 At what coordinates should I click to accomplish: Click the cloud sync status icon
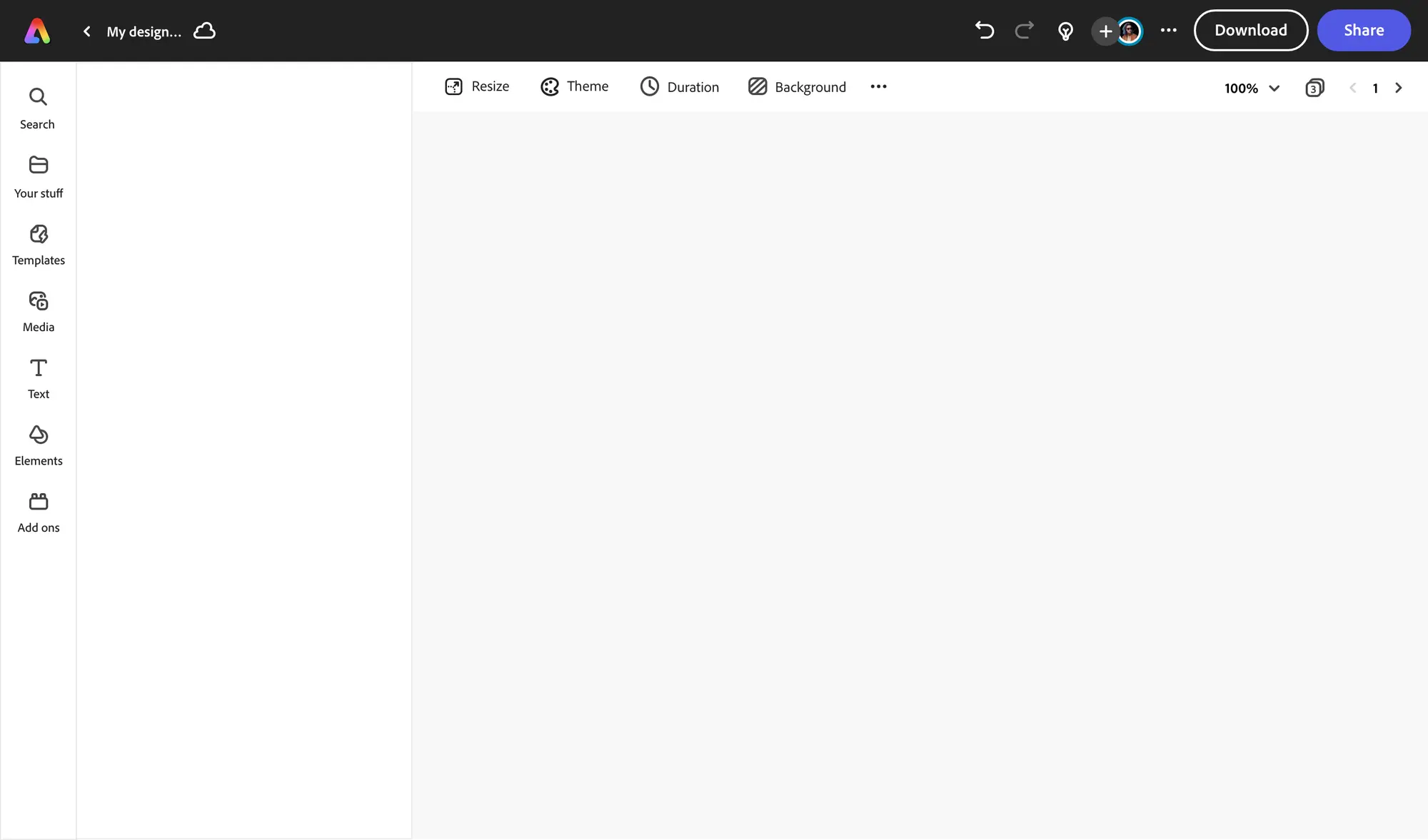tap(204, 31)
